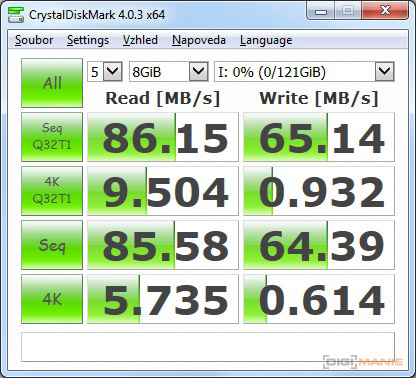Click the Seq Q32T1 write value 65.14

319,137
